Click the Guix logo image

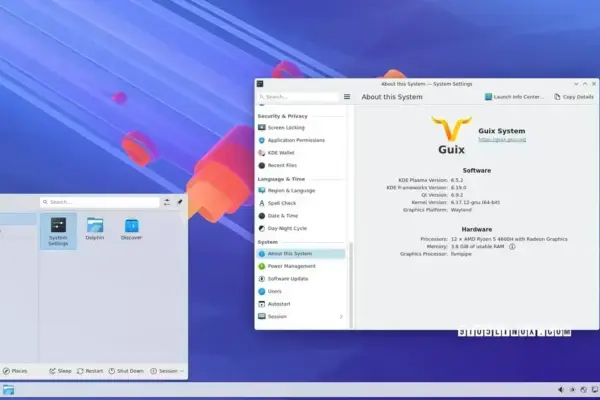pos(452,135)
